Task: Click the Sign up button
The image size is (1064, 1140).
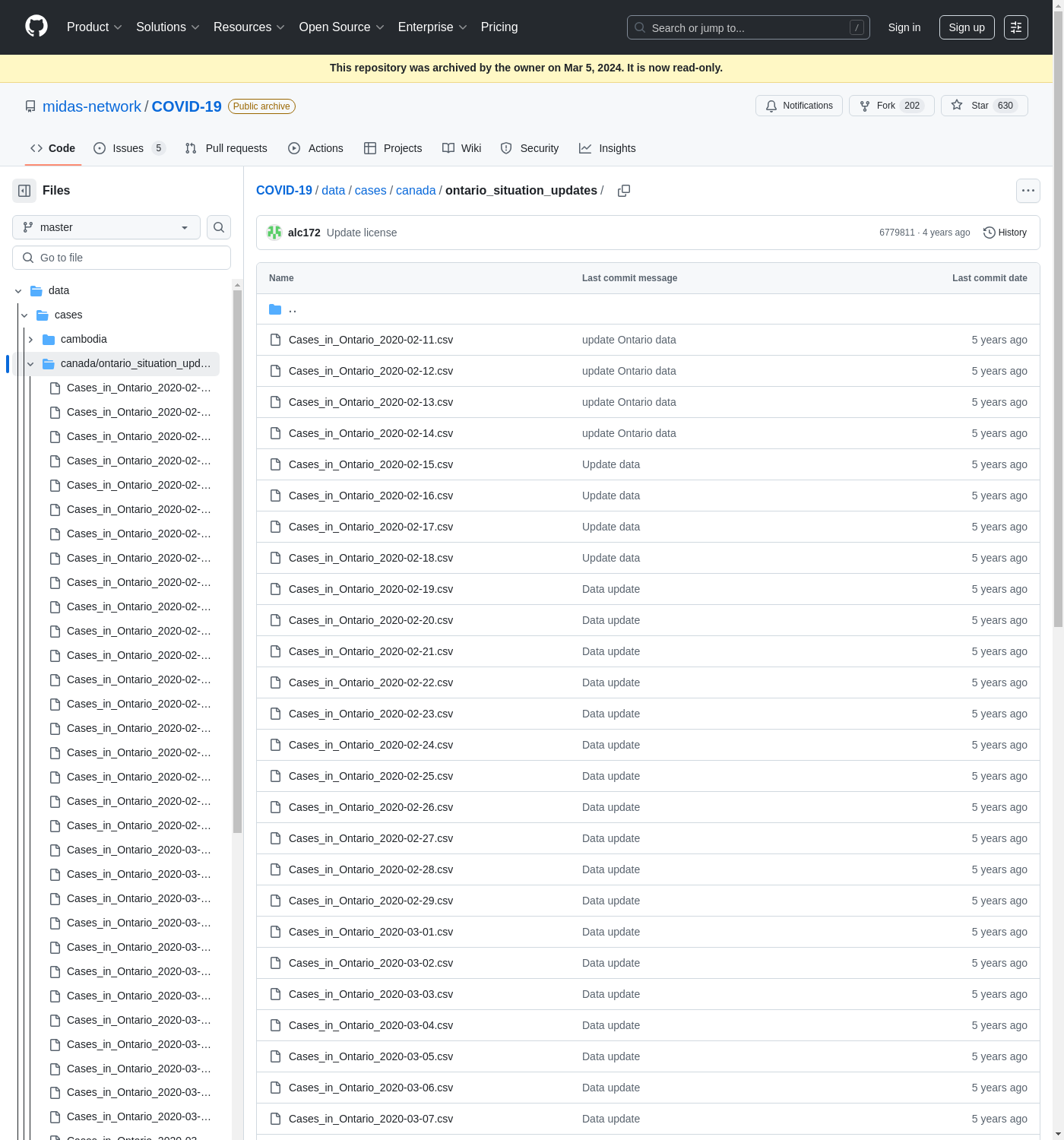Action: [x=966, y=27]
